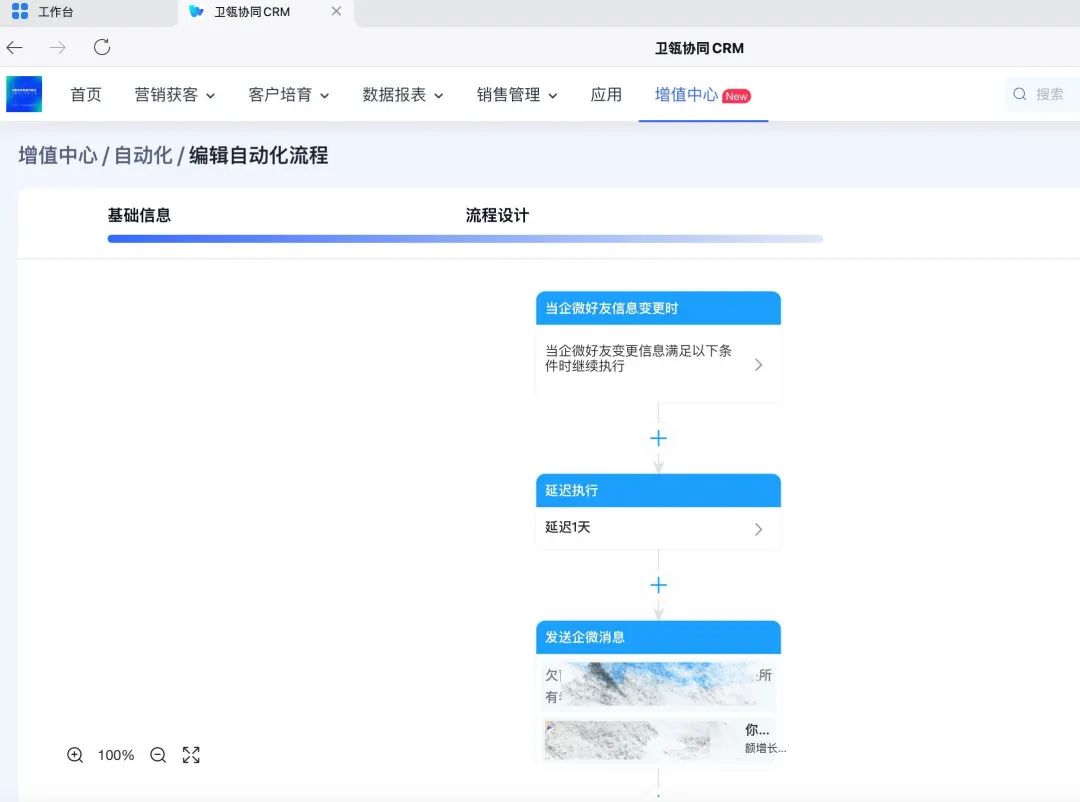Switch to the 增值中心 menu item

click(685, 93)
